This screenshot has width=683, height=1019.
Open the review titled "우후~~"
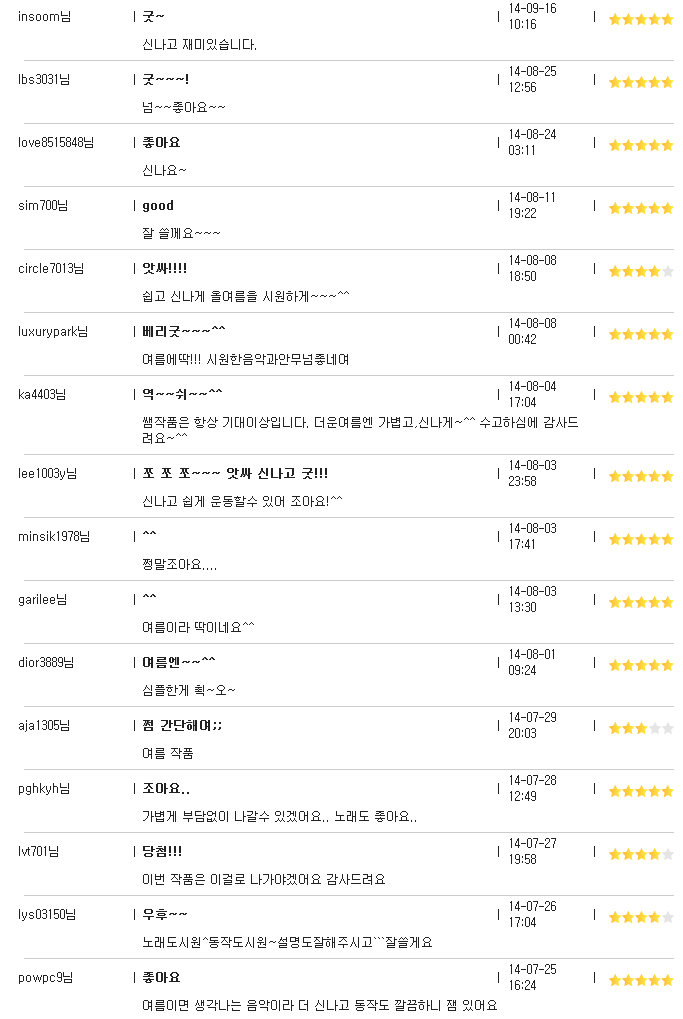click(164, 914)
